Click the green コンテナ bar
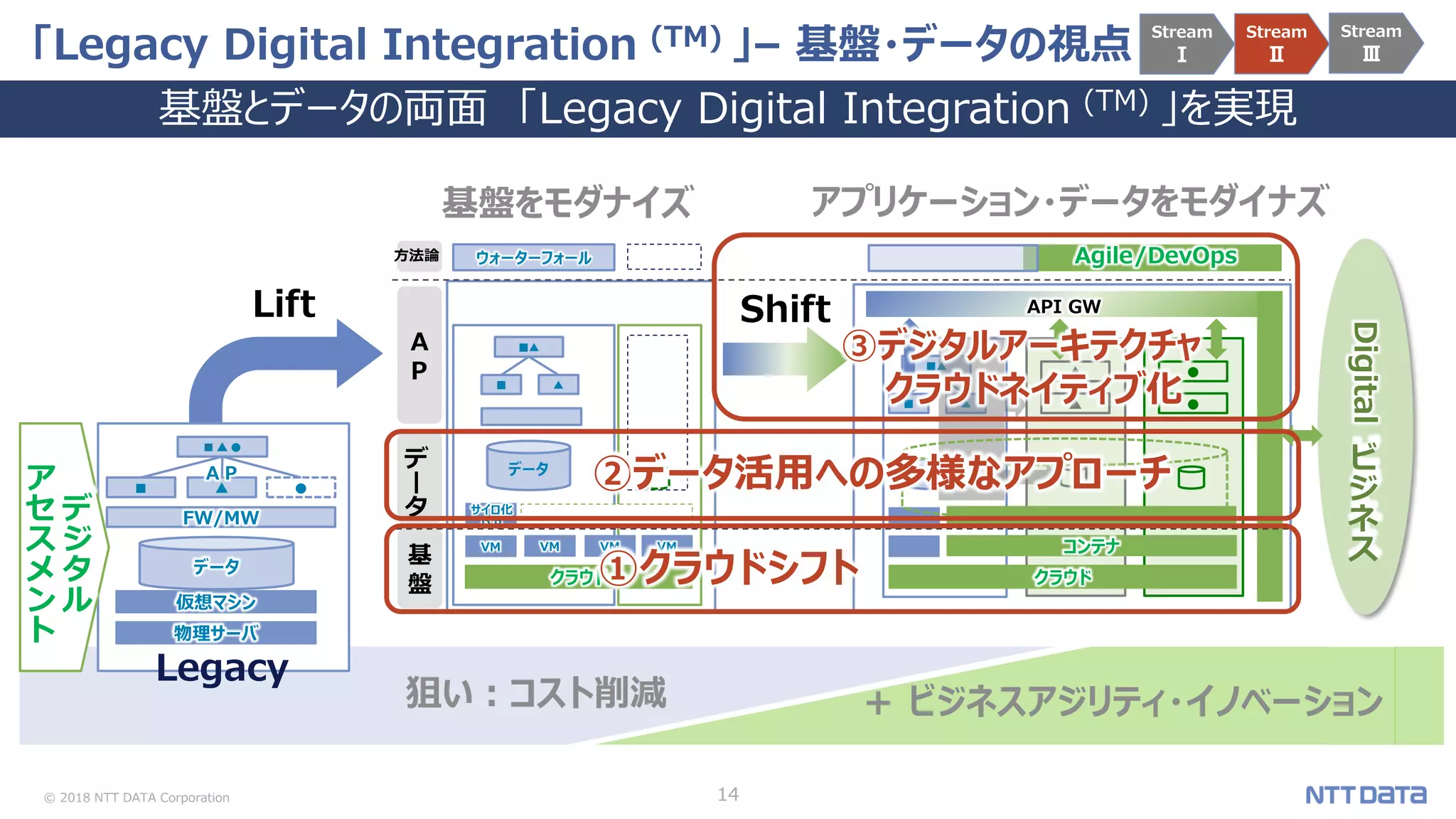This screenshot has width=1456, height=819. click(x=1091, y=546)
